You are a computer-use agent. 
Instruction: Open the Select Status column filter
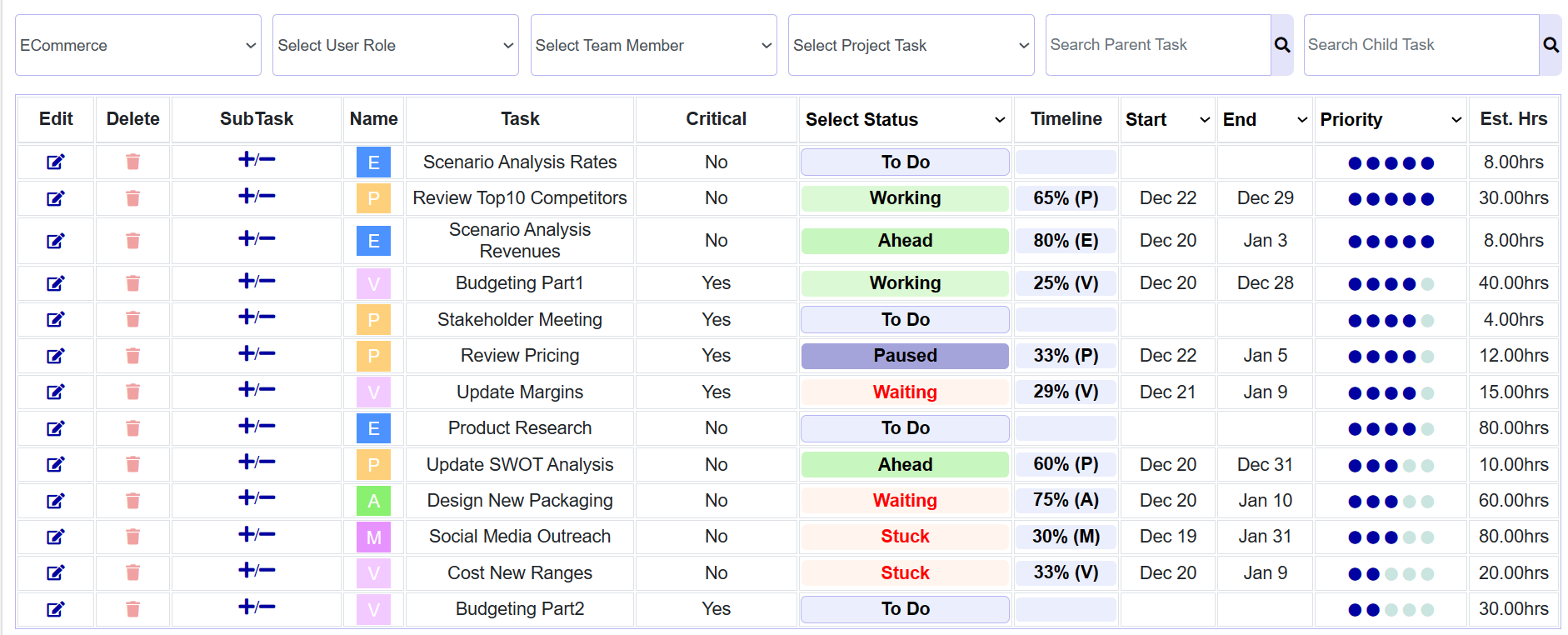point(905,120)
